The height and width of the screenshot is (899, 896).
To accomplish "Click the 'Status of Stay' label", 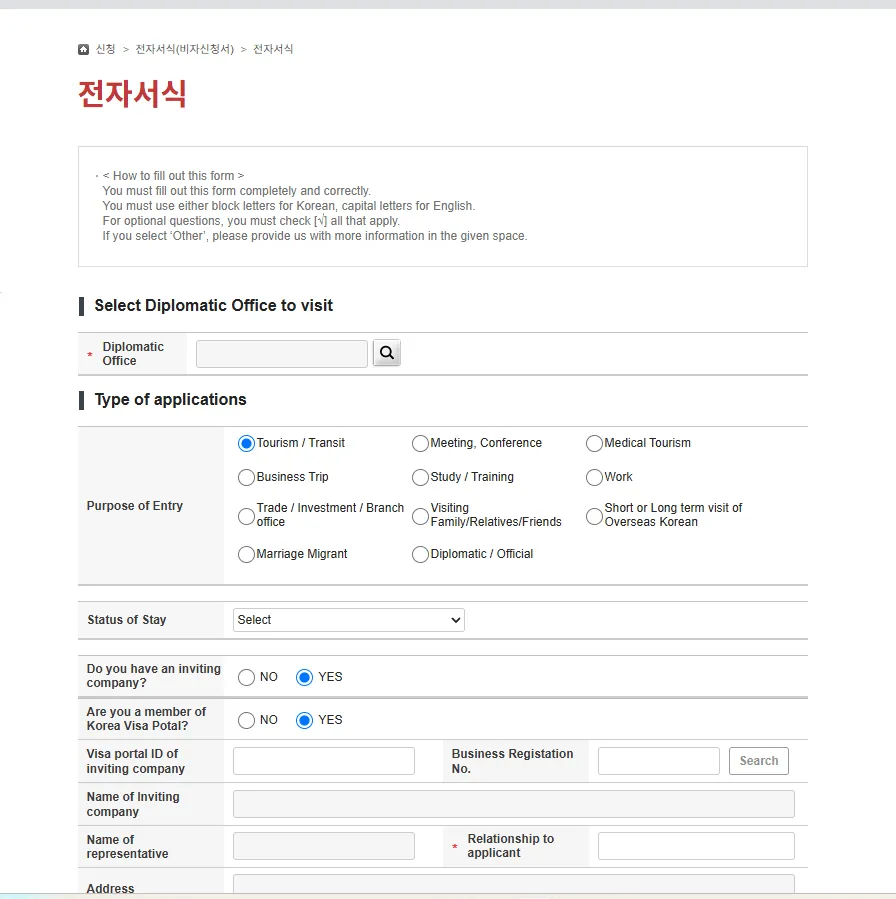I will 127,620.
